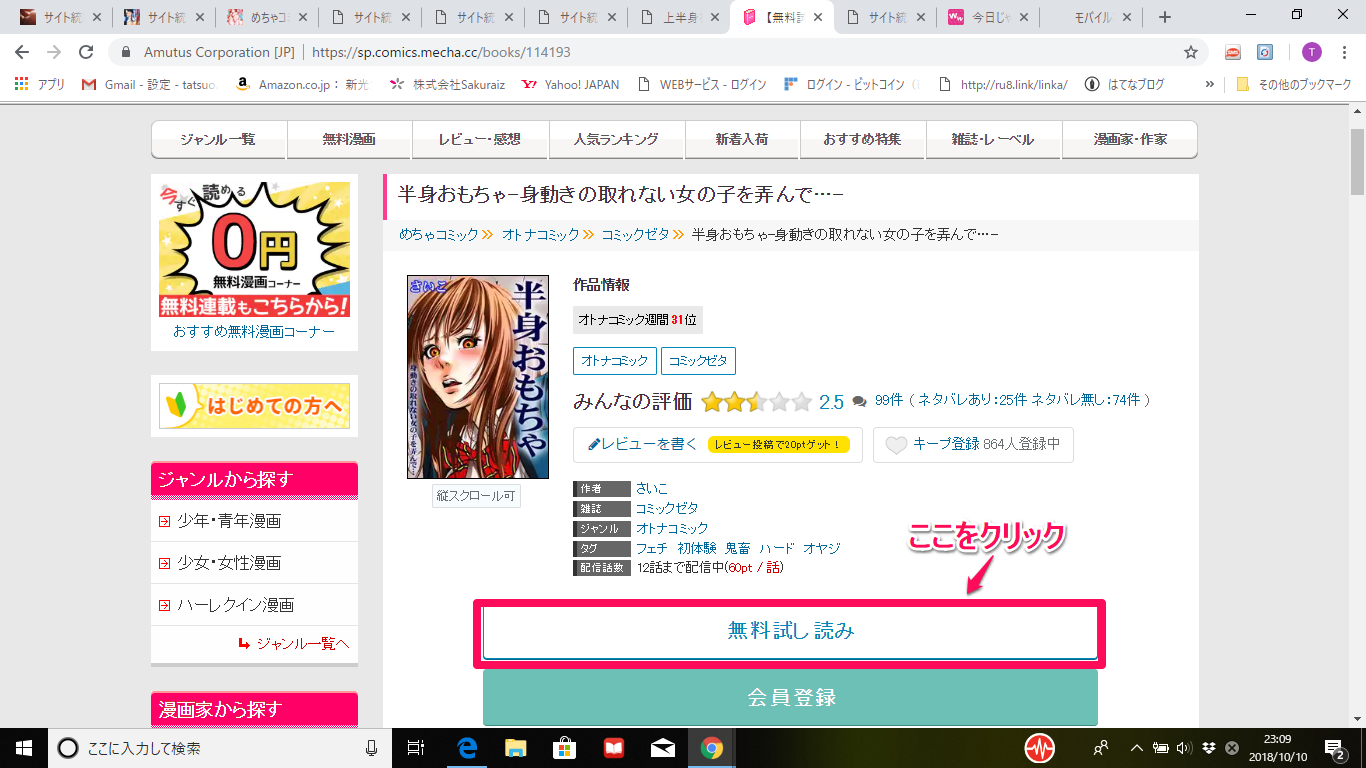Click the レビューを書く button
The image size is (1366, 768).
718,445
